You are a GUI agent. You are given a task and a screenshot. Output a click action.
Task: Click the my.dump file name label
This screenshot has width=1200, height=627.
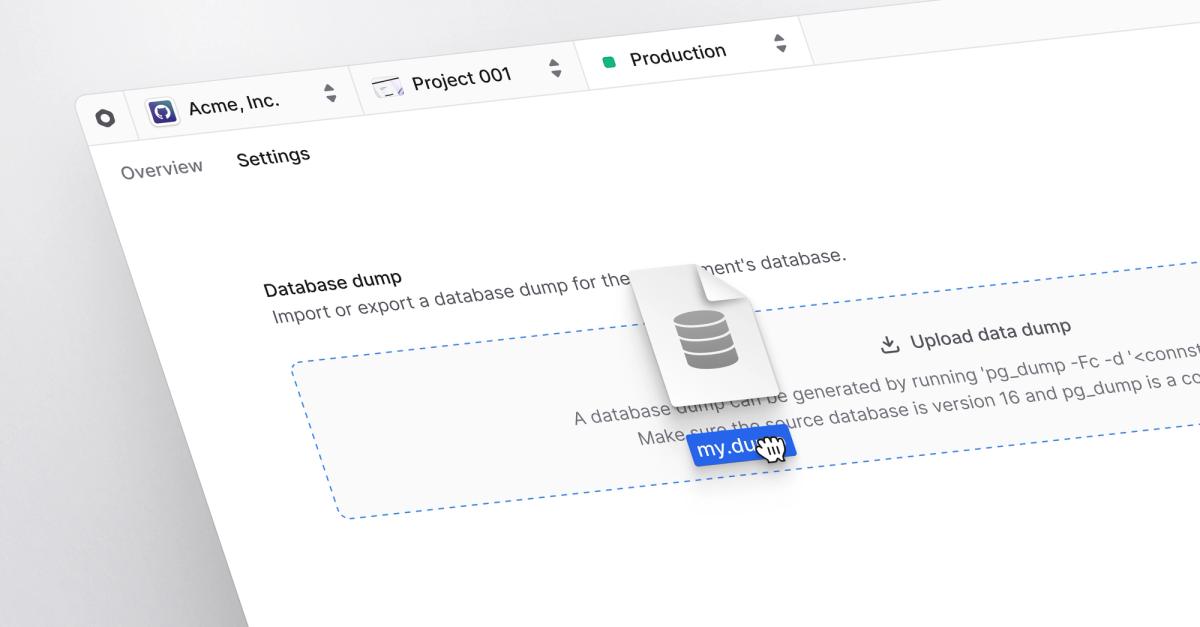point(741,446)
